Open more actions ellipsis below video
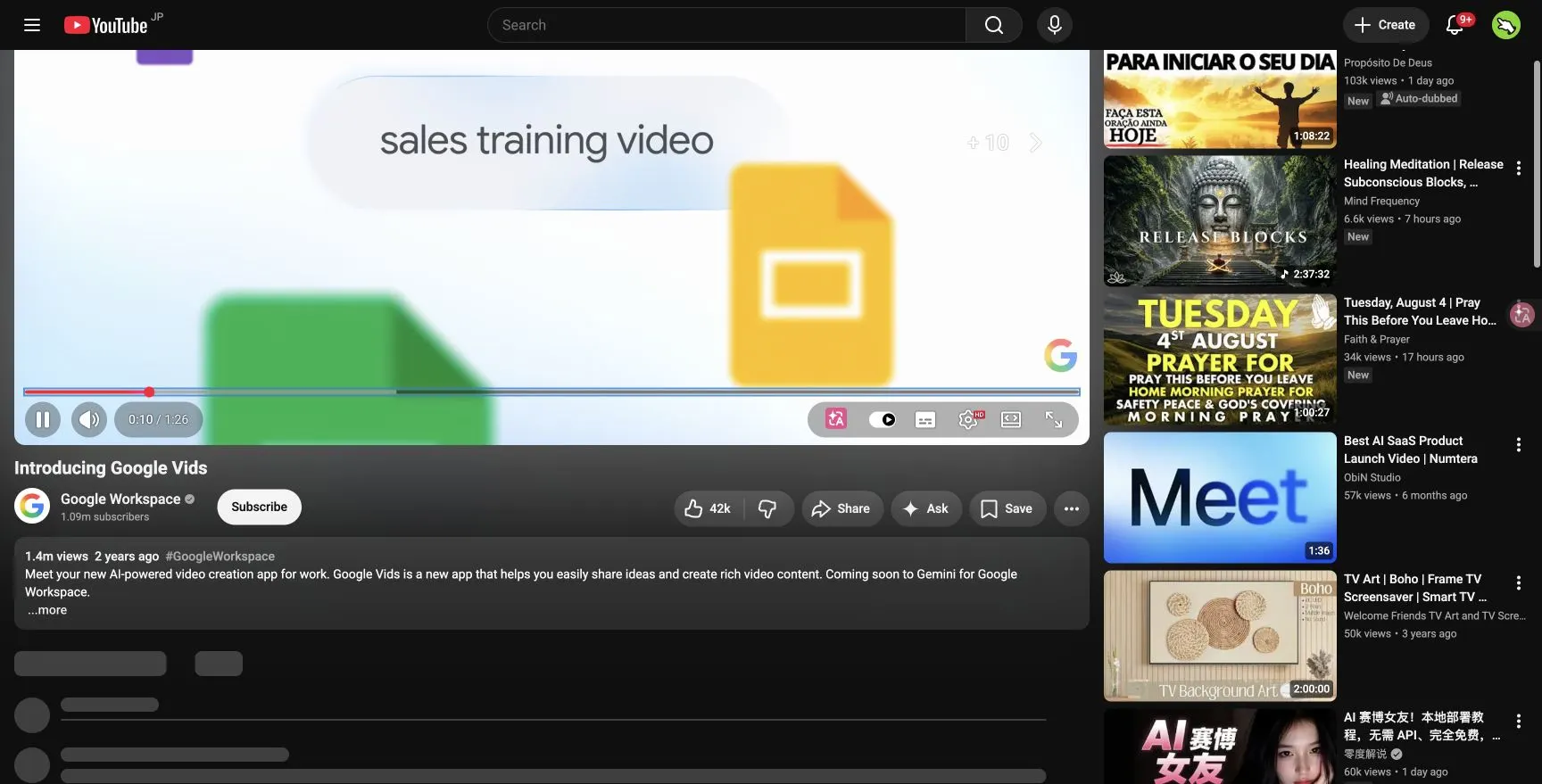 (x=1072, y=508)
